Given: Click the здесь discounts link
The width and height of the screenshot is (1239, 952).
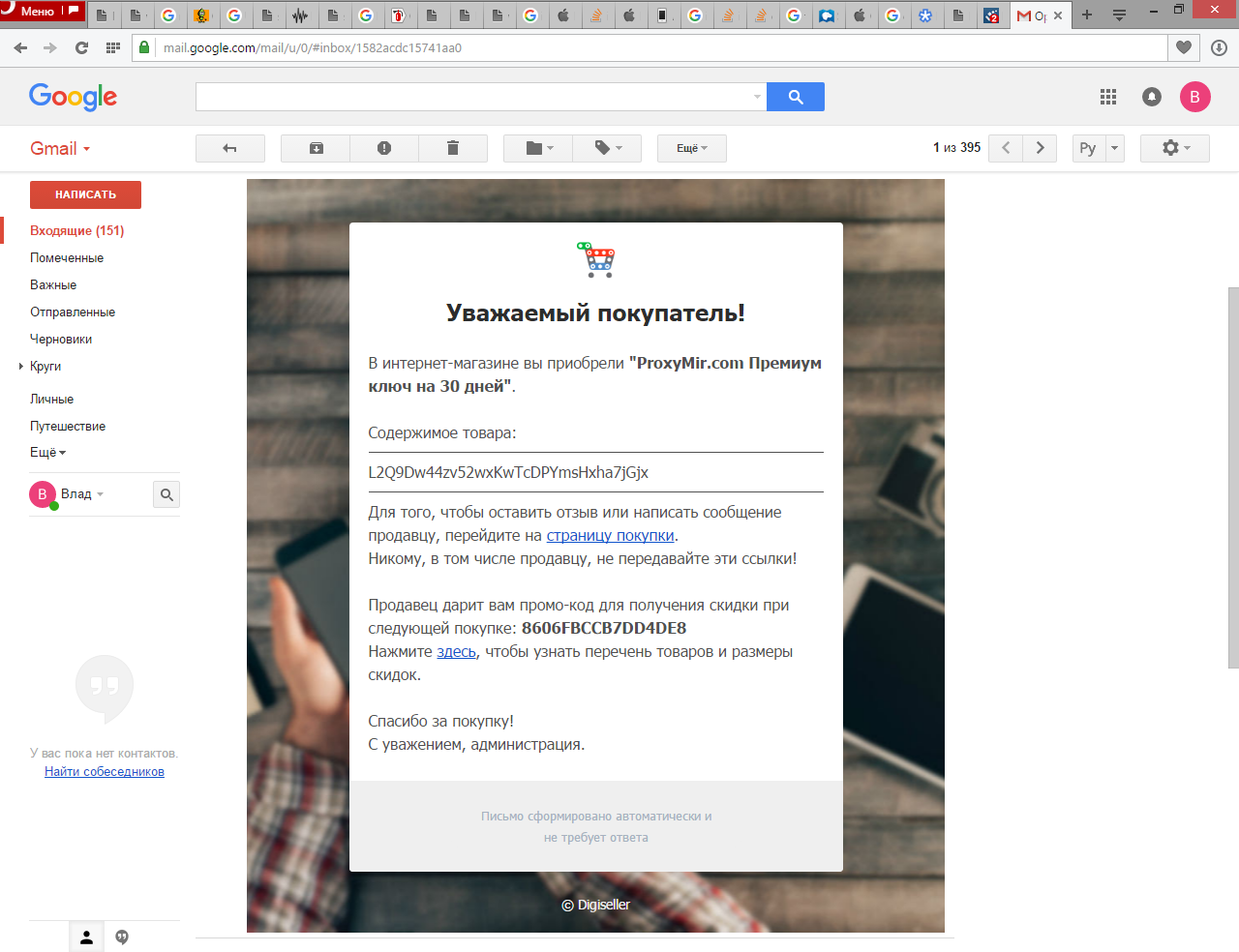Looking at the screenshot, I should click(x=457, y=651).
